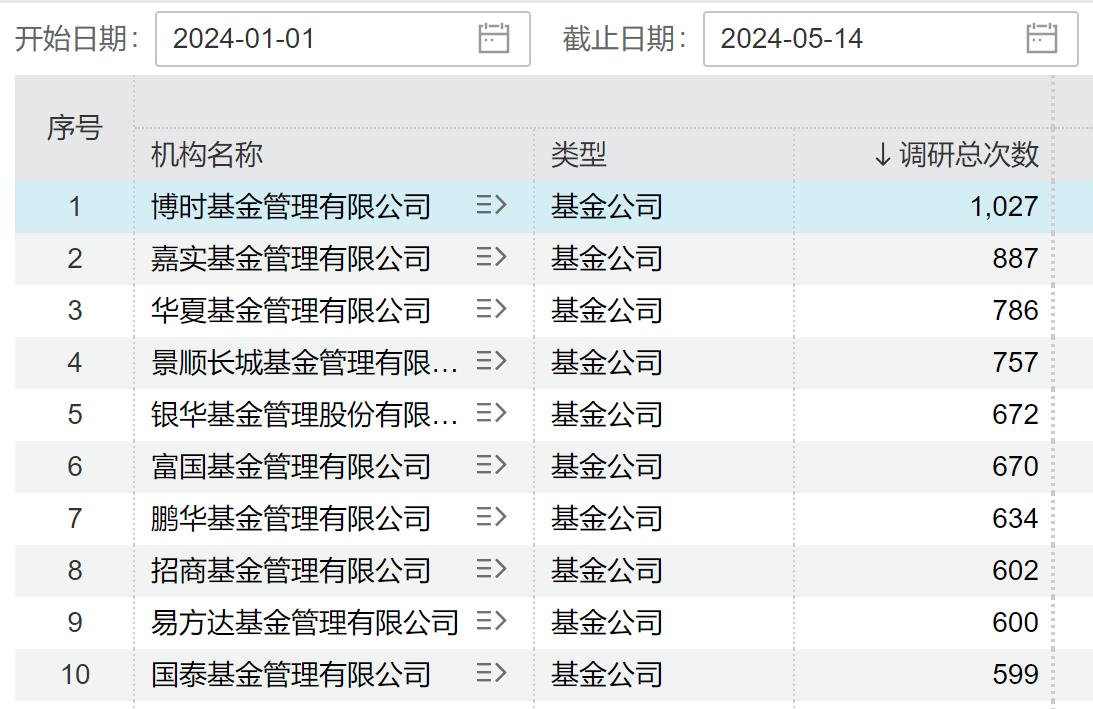1093x709 pixels.
Task: Select 银华基金管理股份有限... name
Action: click(x=305, y=415)
